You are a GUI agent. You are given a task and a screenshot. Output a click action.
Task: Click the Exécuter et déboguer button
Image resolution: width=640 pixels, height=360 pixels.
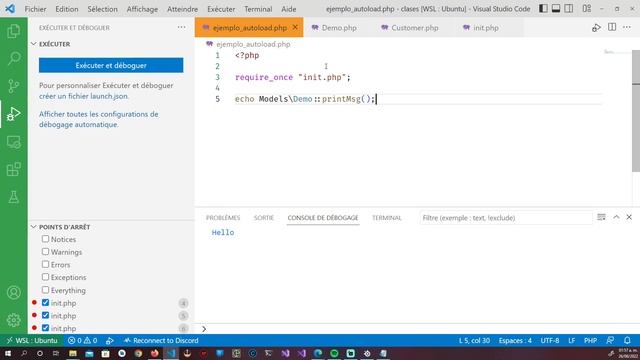point(111,65)
